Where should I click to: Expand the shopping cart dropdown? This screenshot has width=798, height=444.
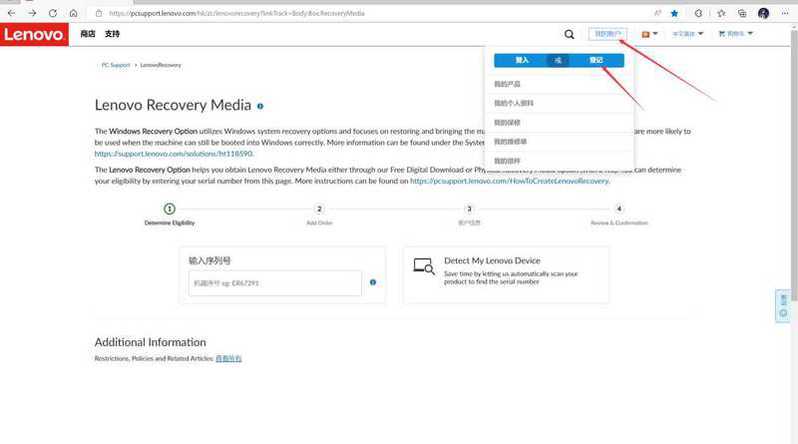point(735,34)
